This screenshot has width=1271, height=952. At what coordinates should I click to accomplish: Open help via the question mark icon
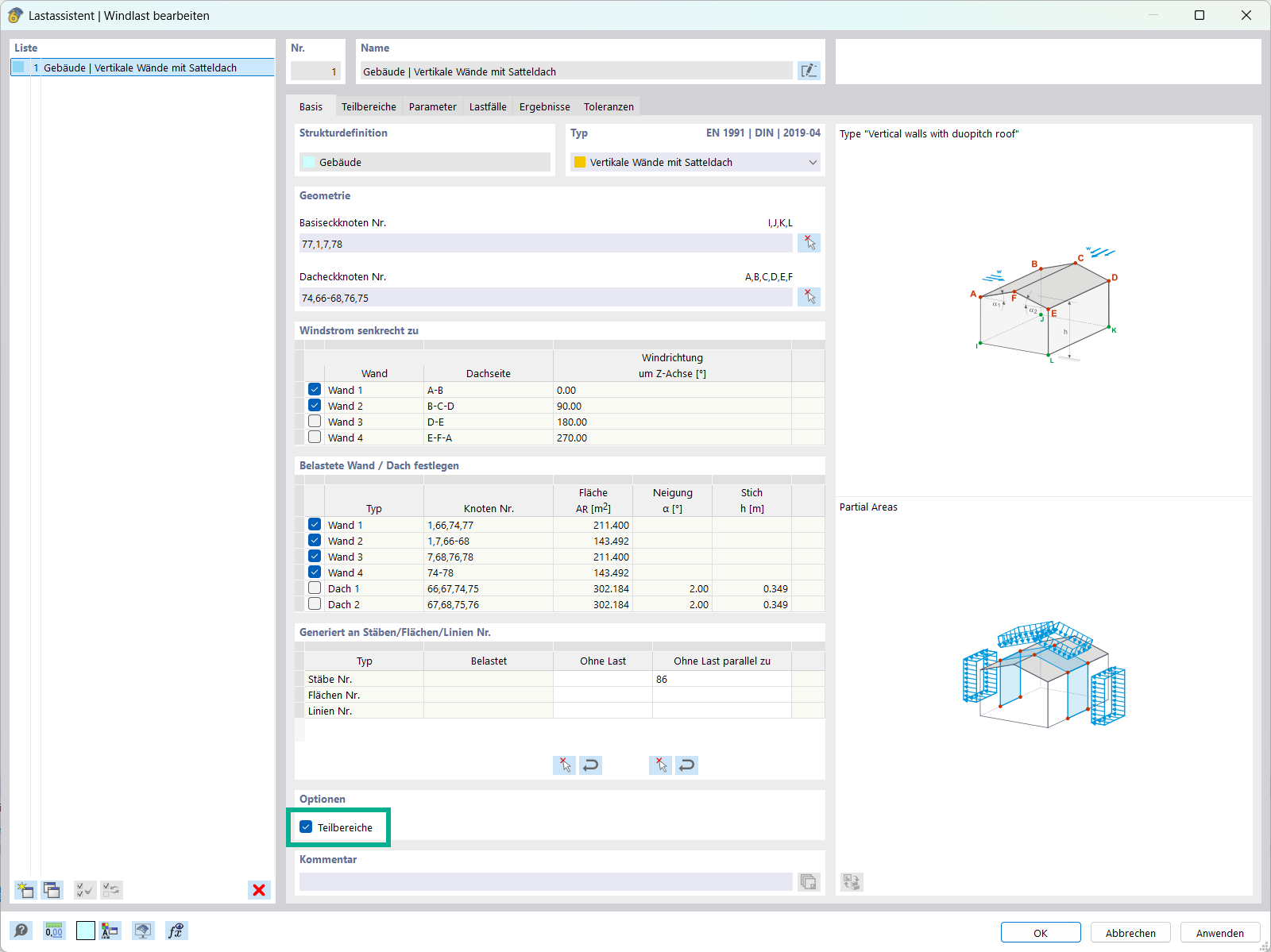point(21,931)
